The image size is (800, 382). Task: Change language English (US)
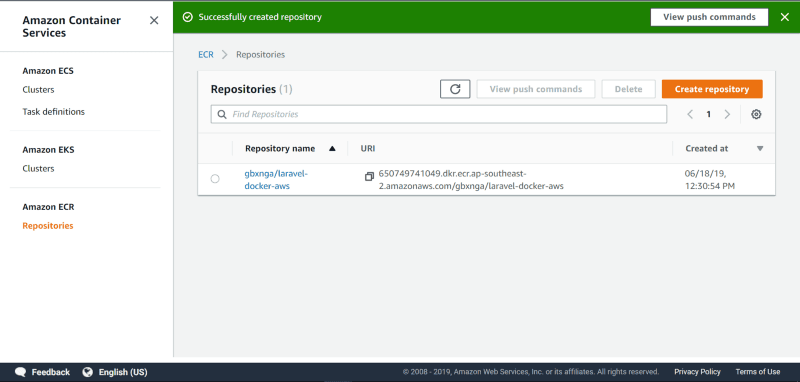pyautogui.click(x=123, y=372)
